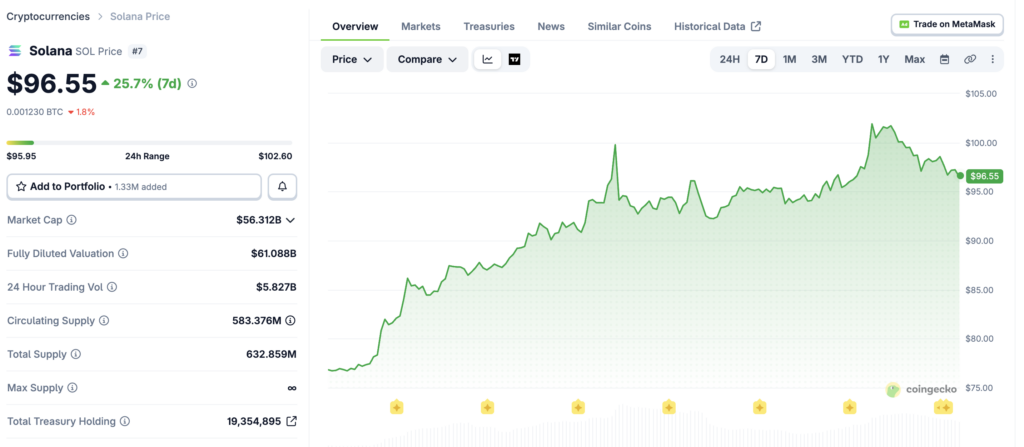This screenshot has height=447, width=1024.
Task: Click the #7 rank badge
Action: [x=137, y=51]
